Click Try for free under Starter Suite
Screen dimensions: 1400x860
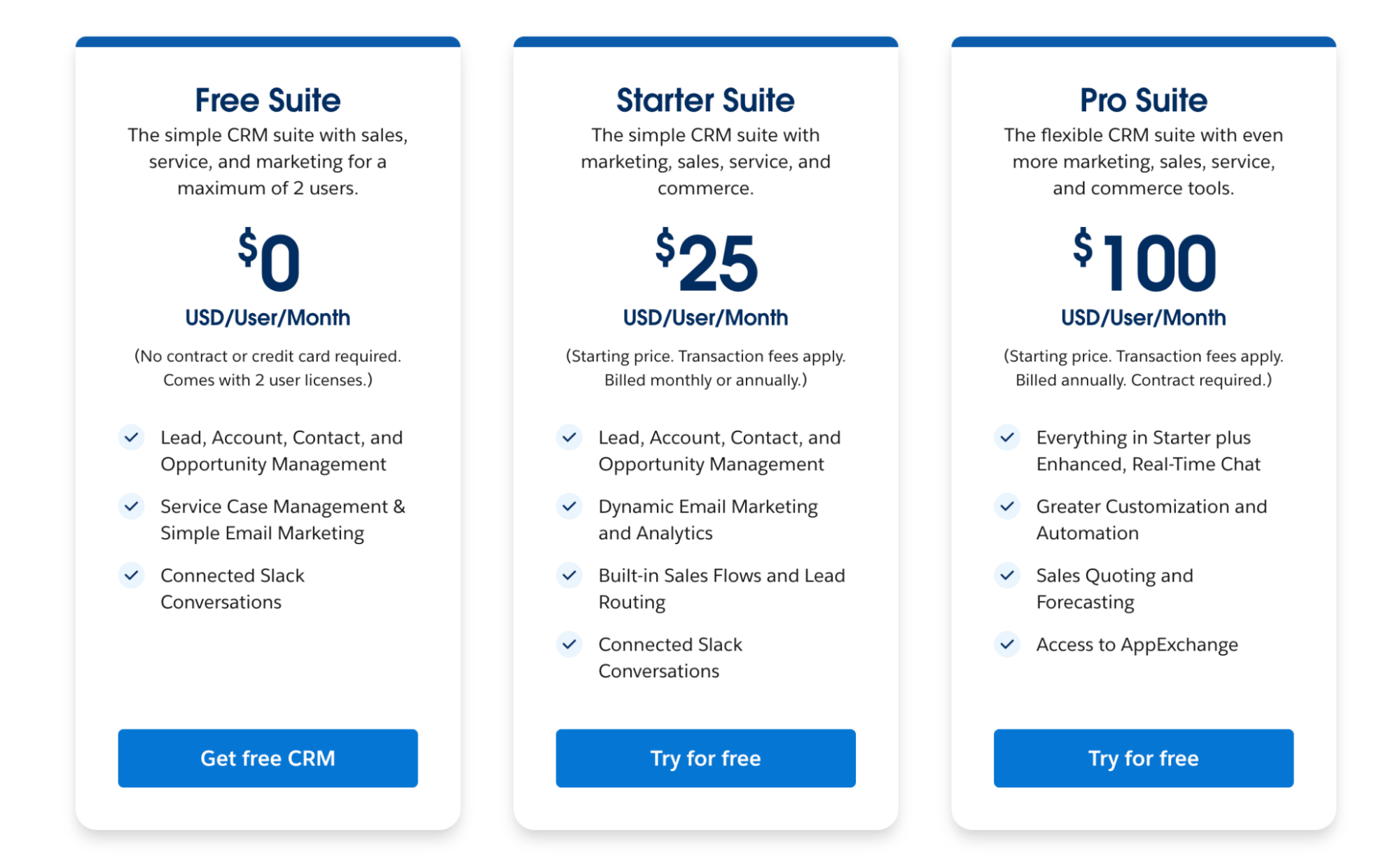pos(705,758)
